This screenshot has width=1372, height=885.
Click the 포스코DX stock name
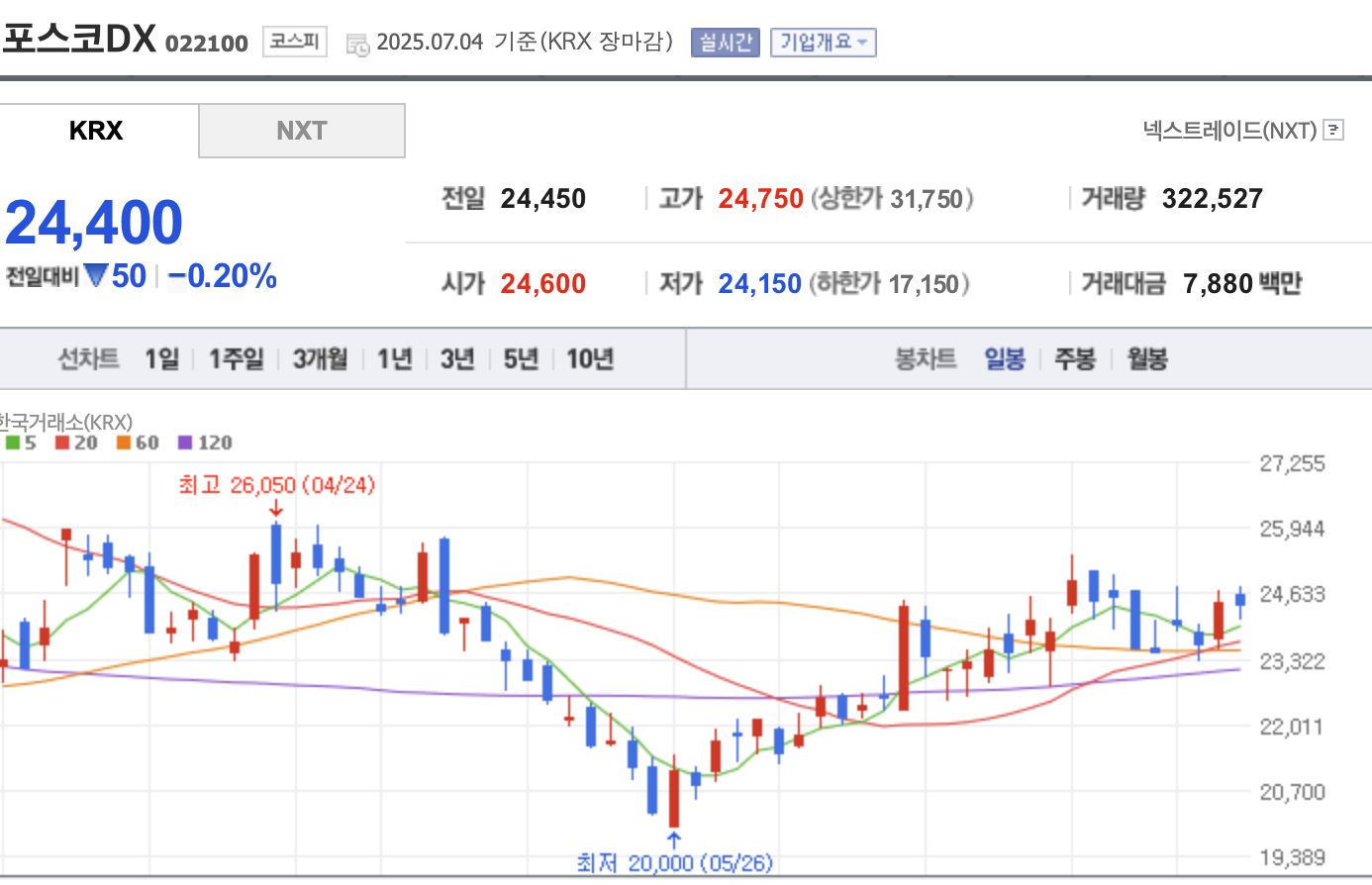click(79, 40)
